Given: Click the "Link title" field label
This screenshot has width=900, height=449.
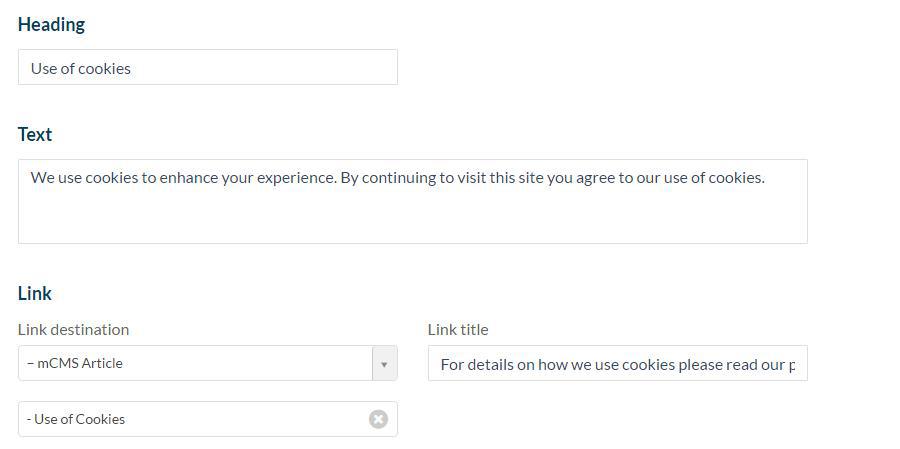Looking at the screenshot, I should [458, 329].
